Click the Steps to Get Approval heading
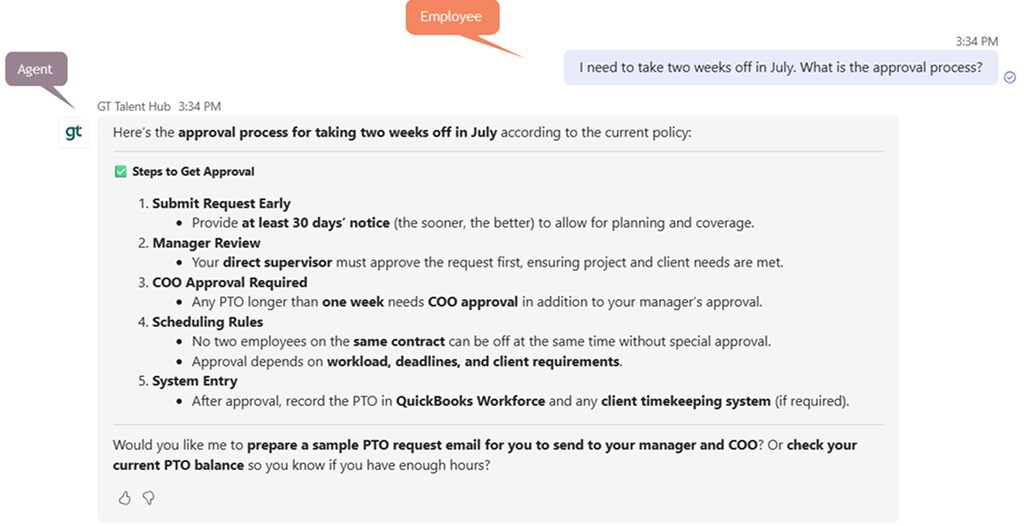Screen dimensions: 1024x526 193,172
